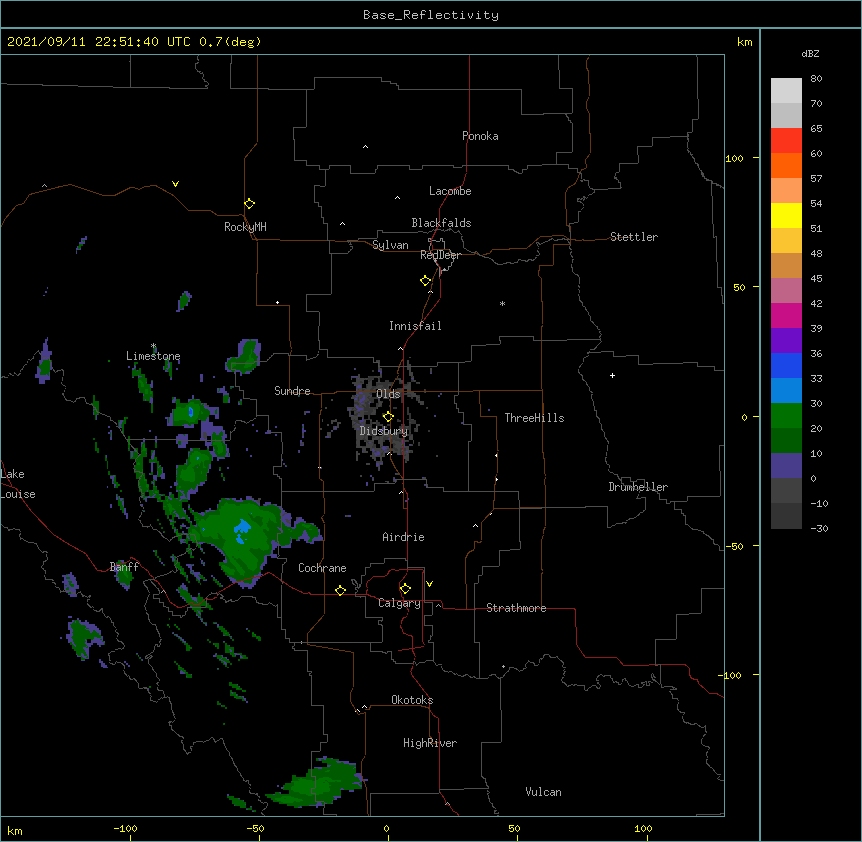Pick the red 60-65 dBZ legend swatch
Viewport: 862px width, 842px height.
click(x=786, y=141)
